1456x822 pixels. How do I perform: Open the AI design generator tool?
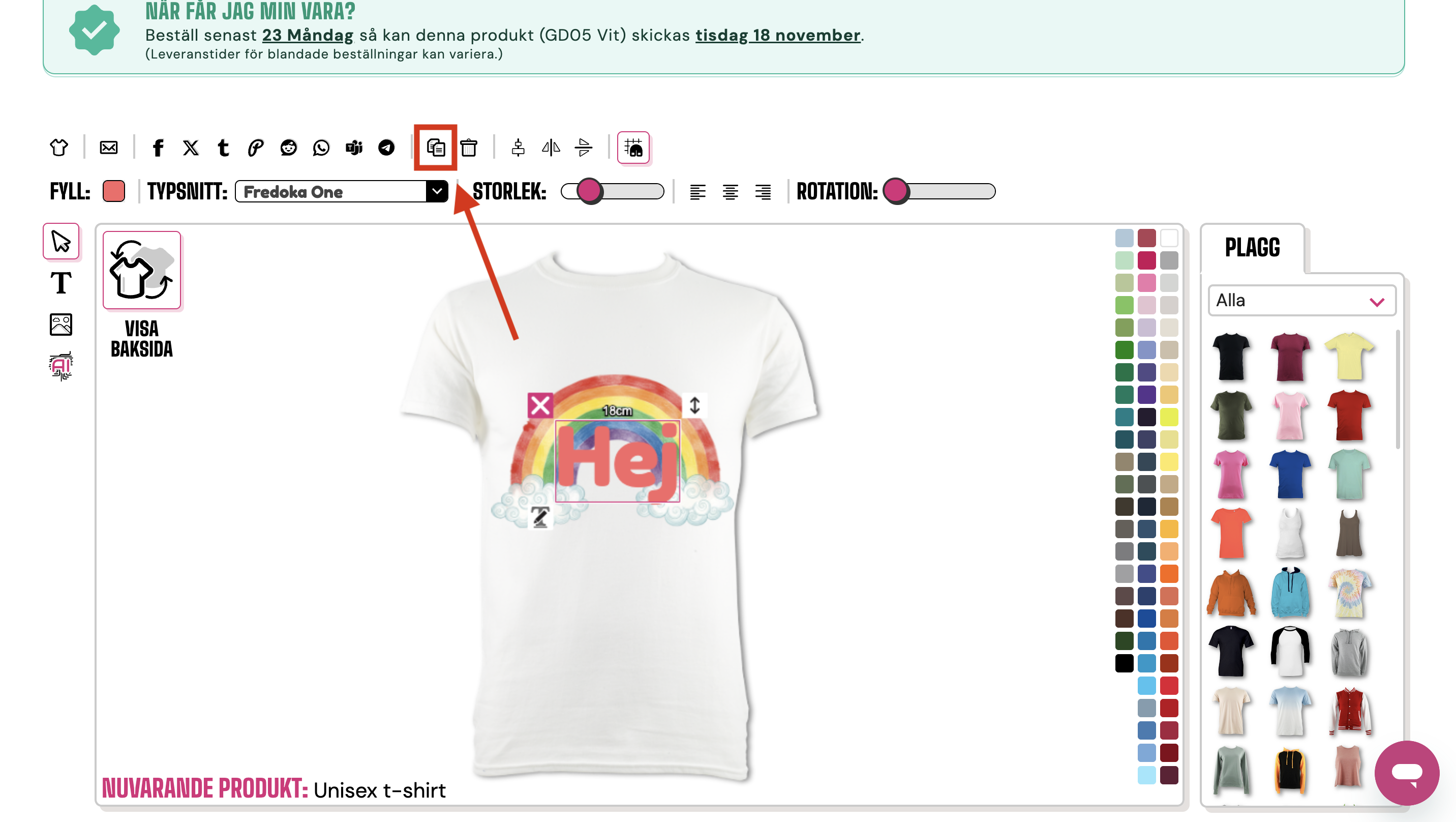(x=61, y=366)
